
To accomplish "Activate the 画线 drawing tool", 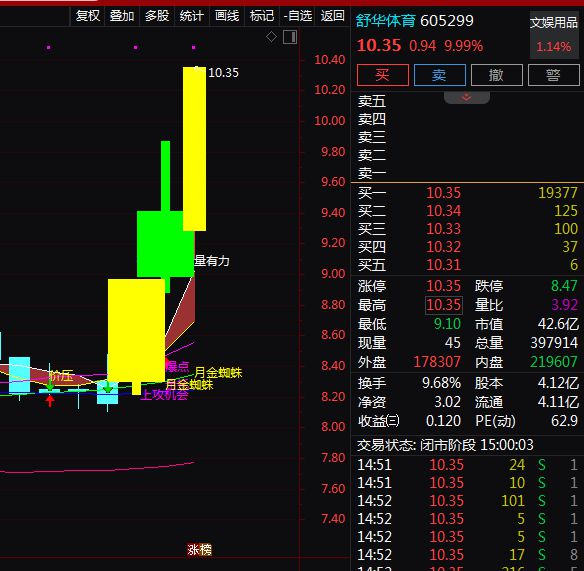I will [x=227, y=16].
